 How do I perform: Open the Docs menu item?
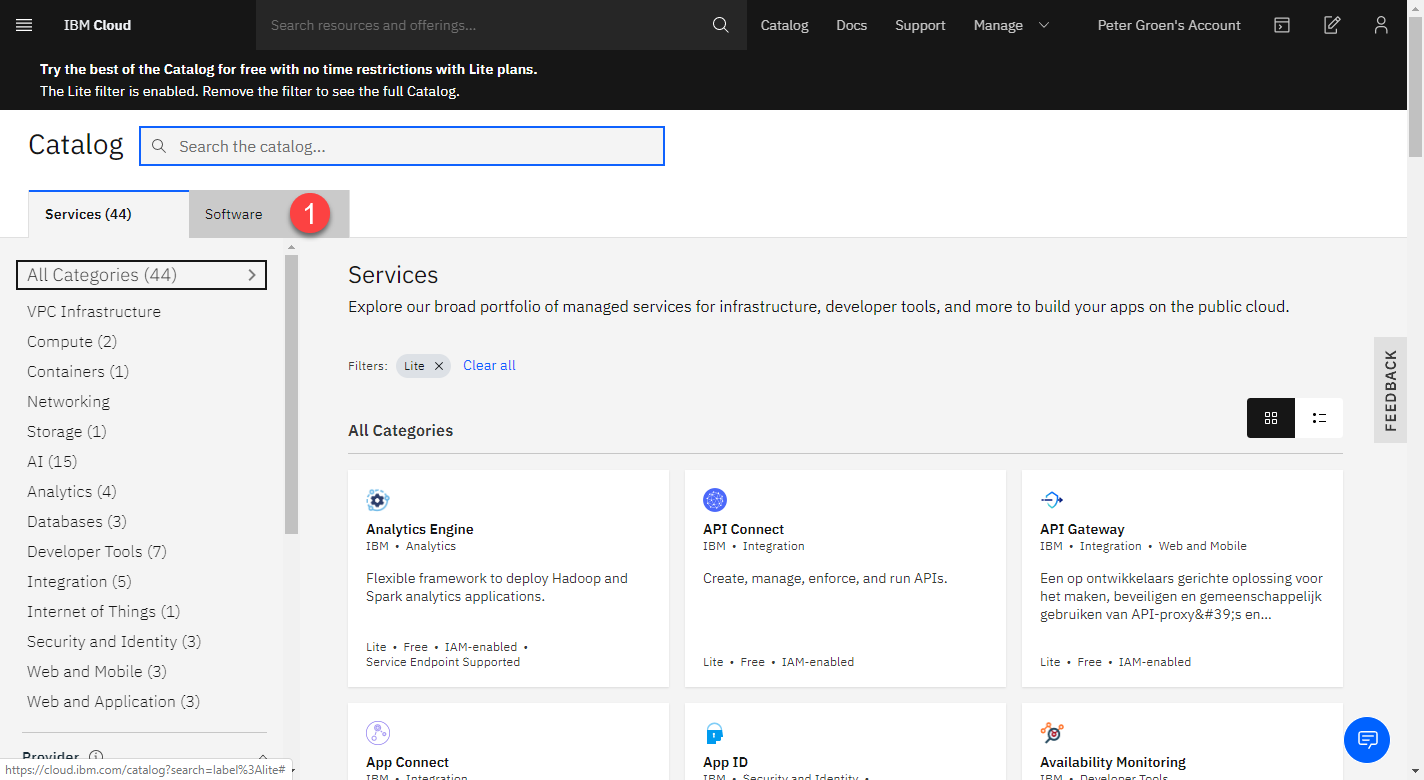pyautogui.click(x=852, y=25)
